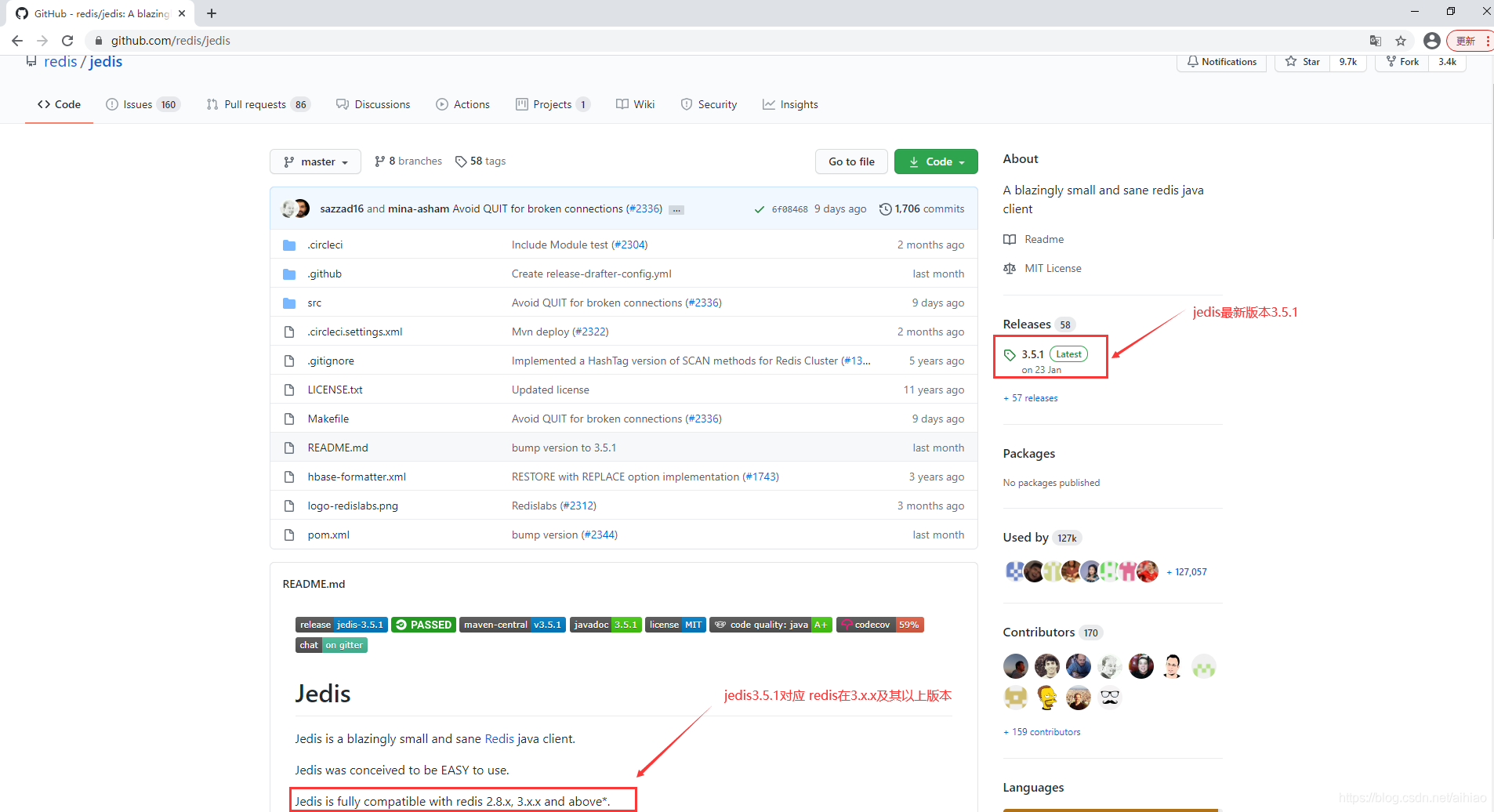The width and height of the screenshot is (1494, 812).
Task: View the 8 branches link
Action: point(408,161)
